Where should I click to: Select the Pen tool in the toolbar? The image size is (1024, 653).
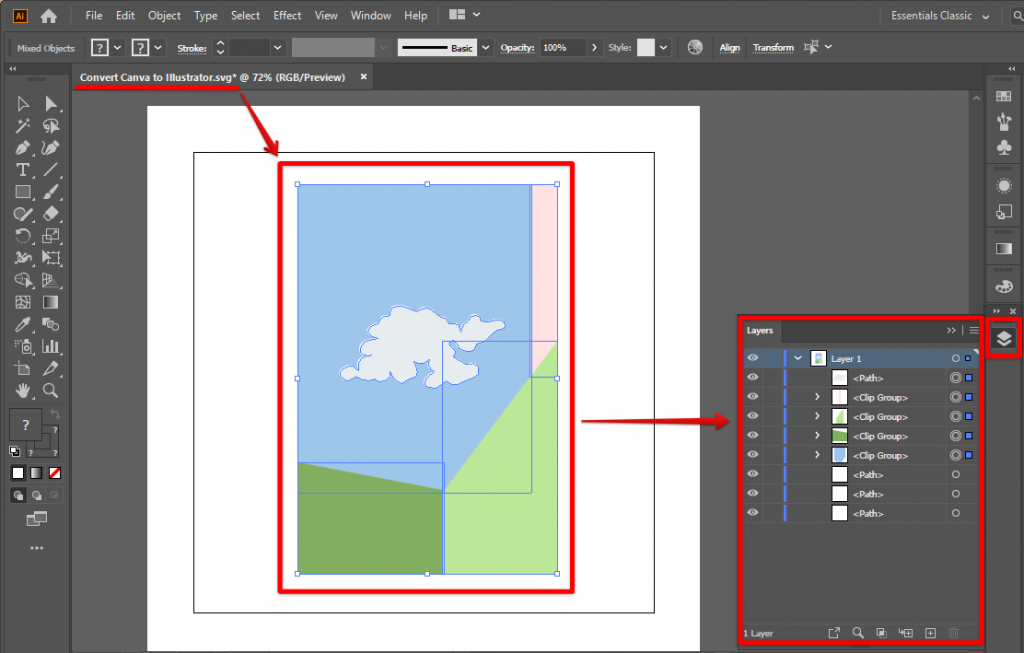[22, 148]
